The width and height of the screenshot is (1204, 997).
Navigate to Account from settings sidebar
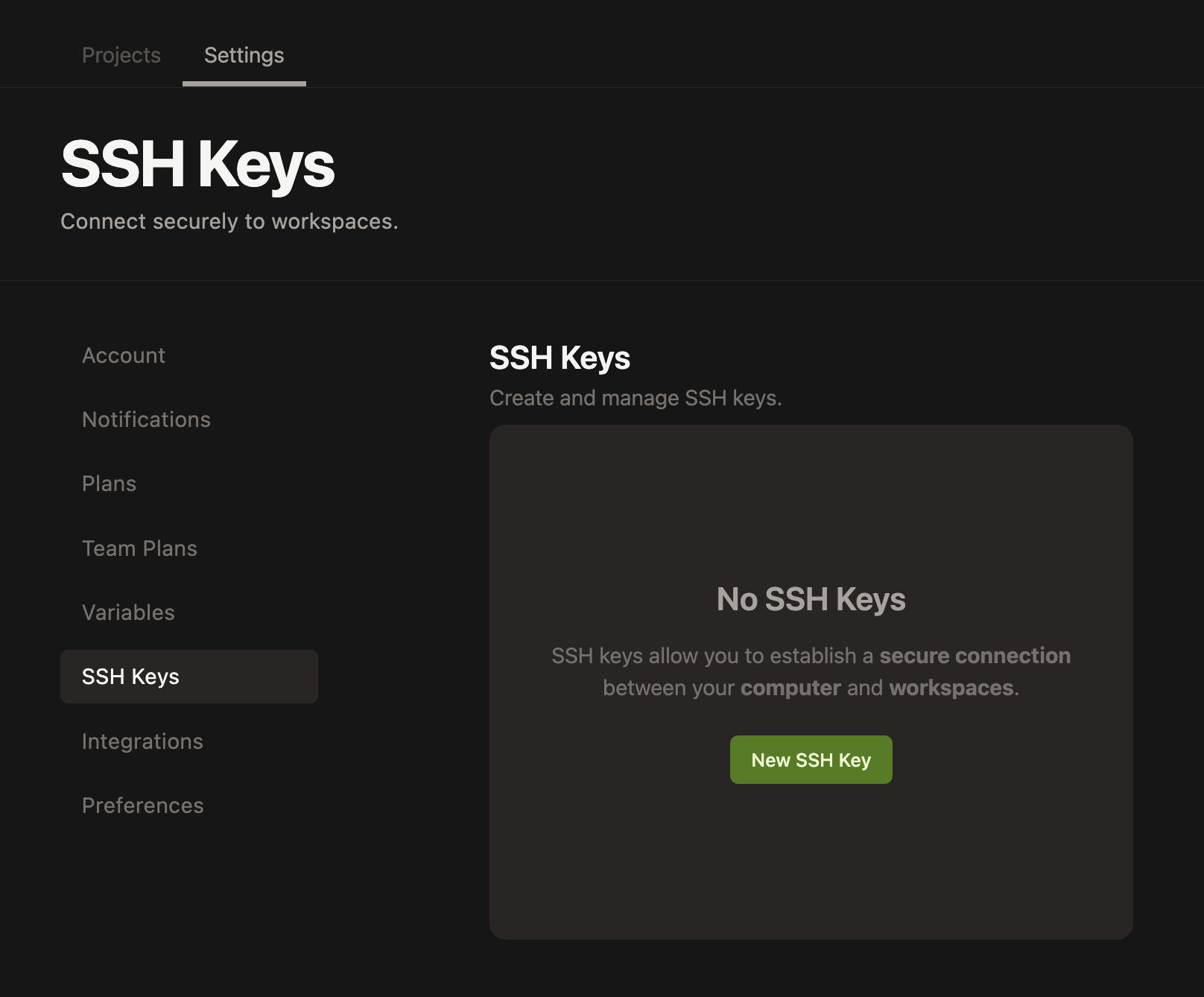124,355
